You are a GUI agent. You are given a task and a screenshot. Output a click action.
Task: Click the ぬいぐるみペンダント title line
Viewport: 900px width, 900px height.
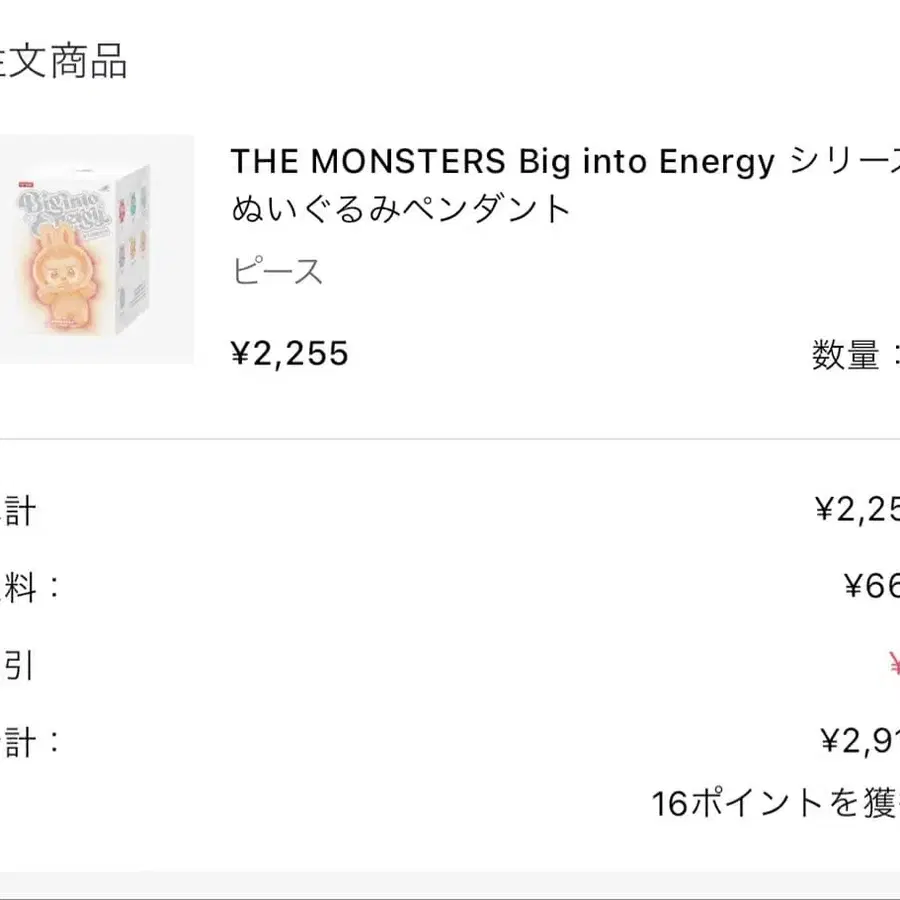[402, 209]
